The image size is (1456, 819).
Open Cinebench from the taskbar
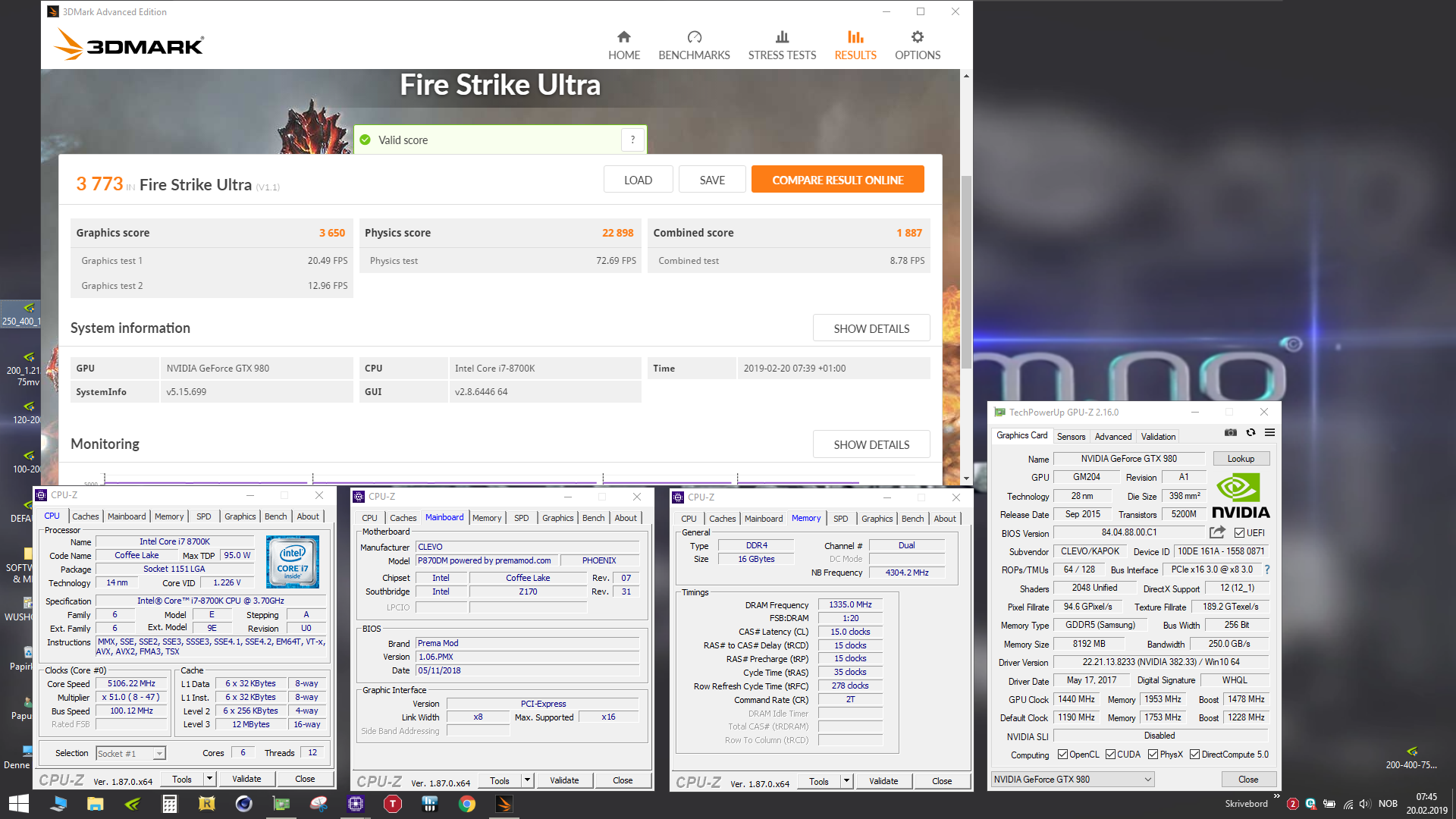(x=243, y=804)
